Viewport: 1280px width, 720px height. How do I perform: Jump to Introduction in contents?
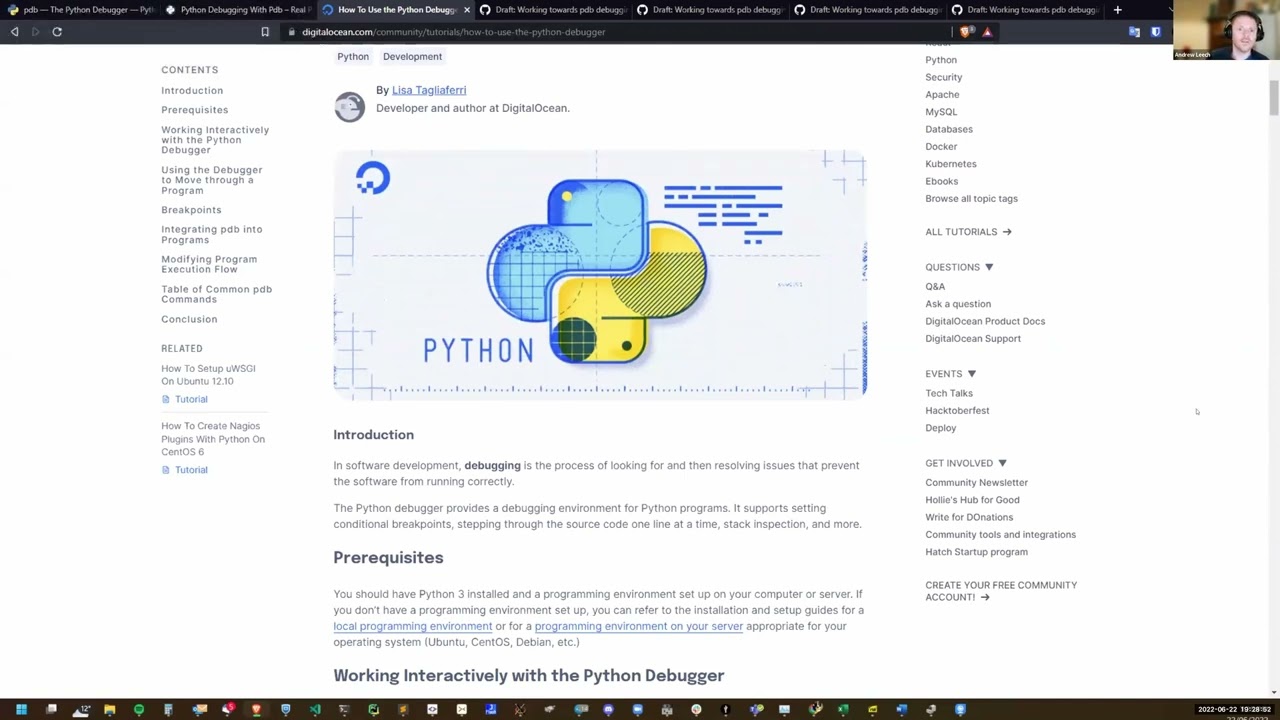click(192, 90)
